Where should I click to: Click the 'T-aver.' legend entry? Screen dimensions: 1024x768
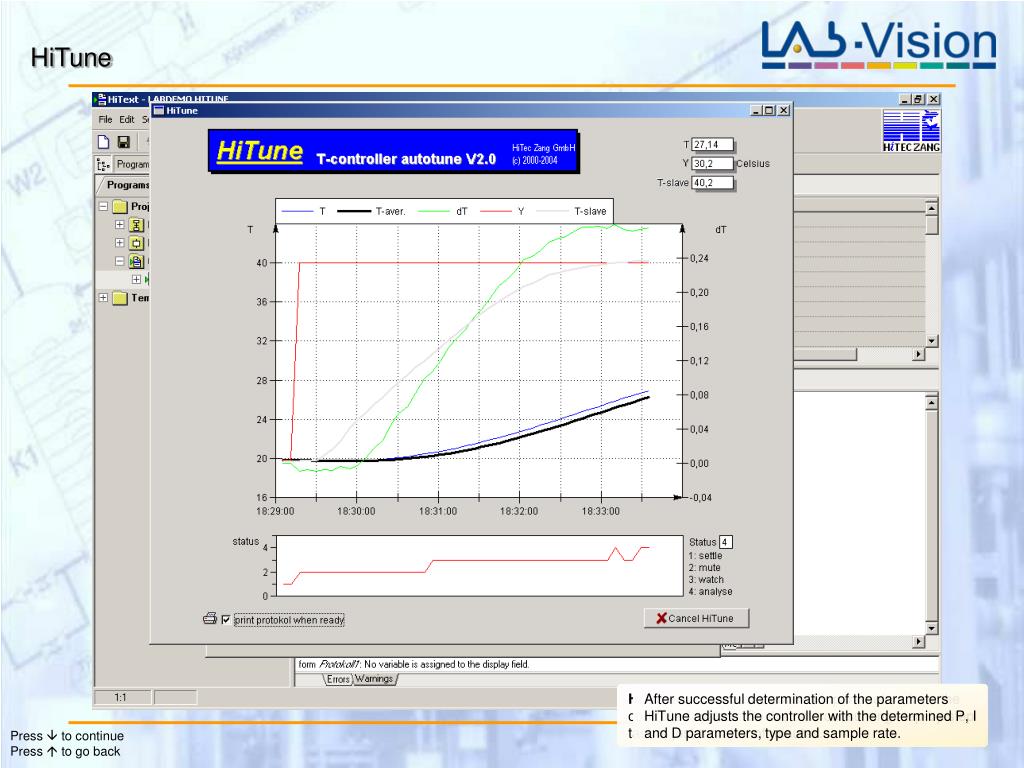[372, 211]
